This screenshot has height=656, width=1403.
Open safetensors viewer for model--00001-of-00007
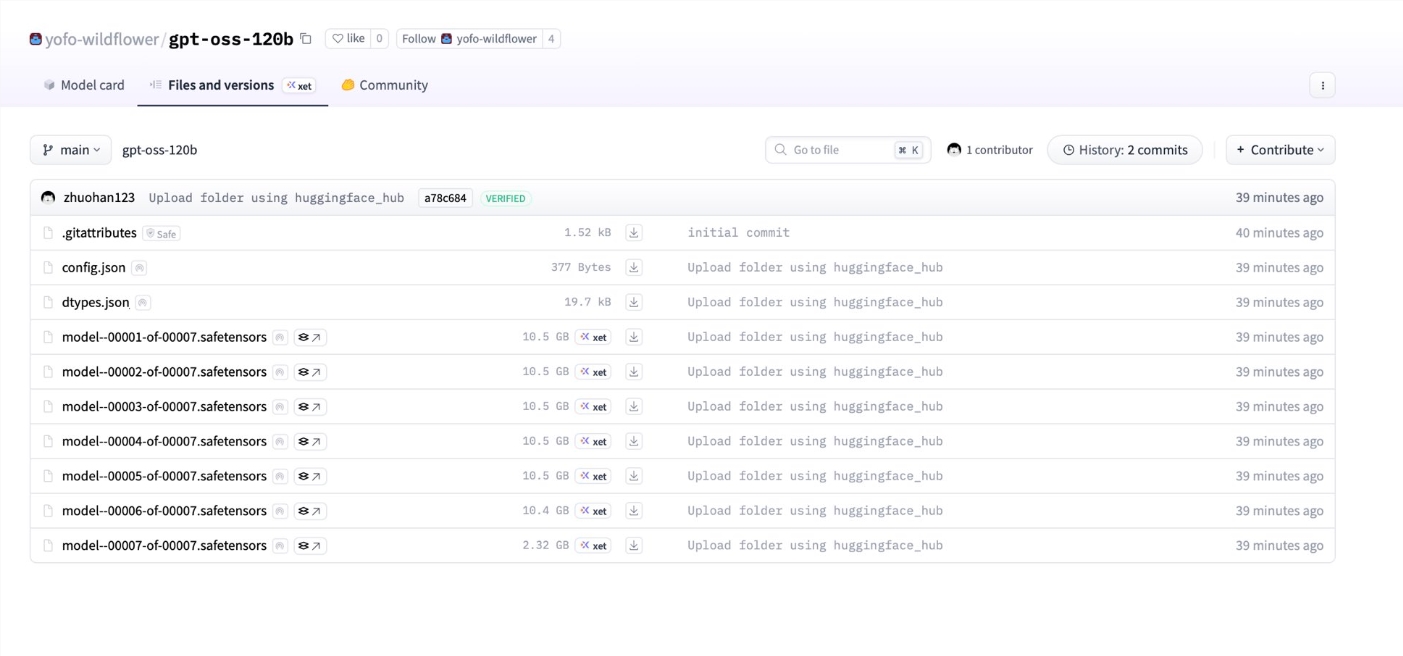(310, 338)
